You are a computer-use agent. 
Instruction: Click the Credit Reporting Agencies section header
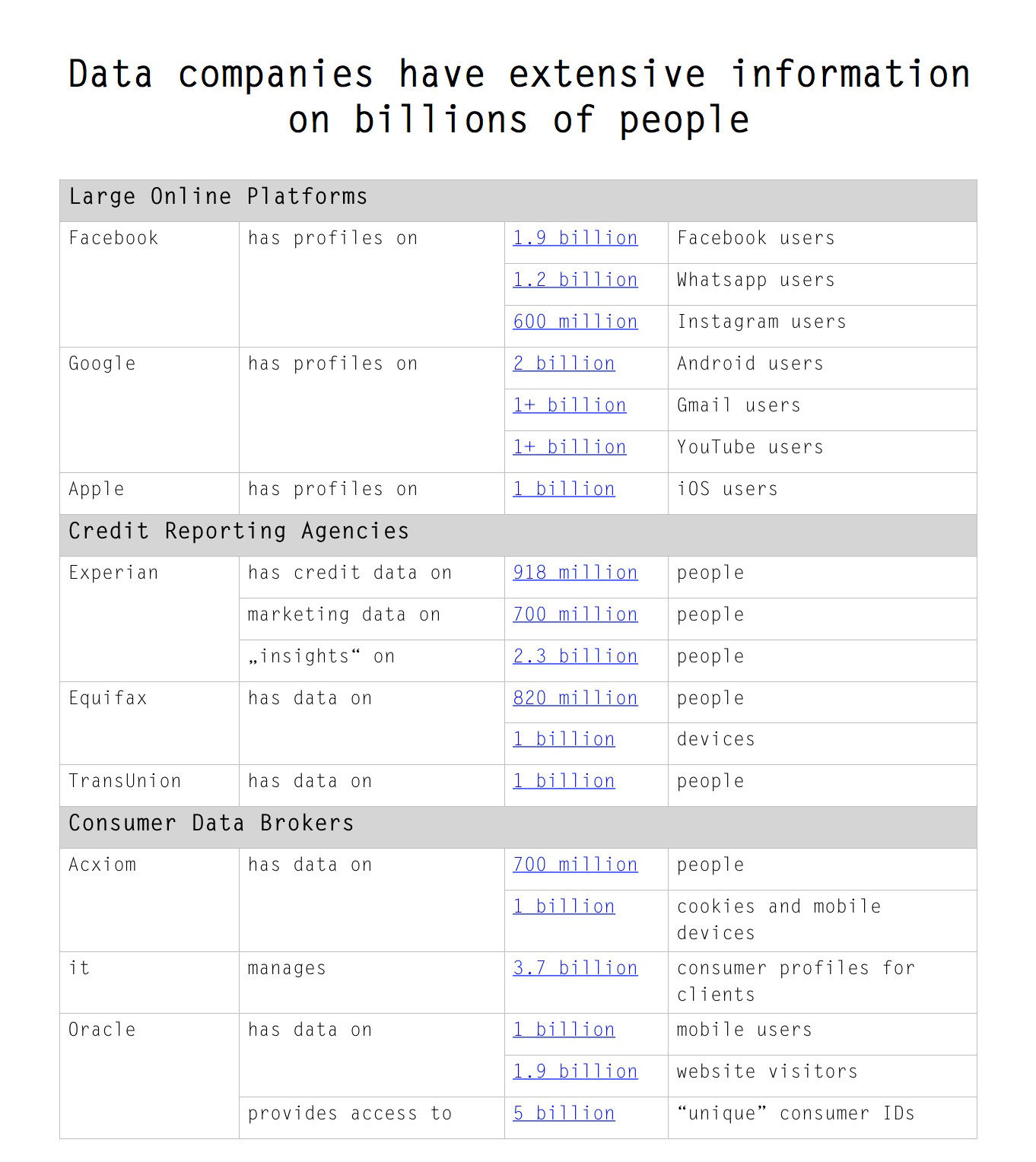click(518, 535)
